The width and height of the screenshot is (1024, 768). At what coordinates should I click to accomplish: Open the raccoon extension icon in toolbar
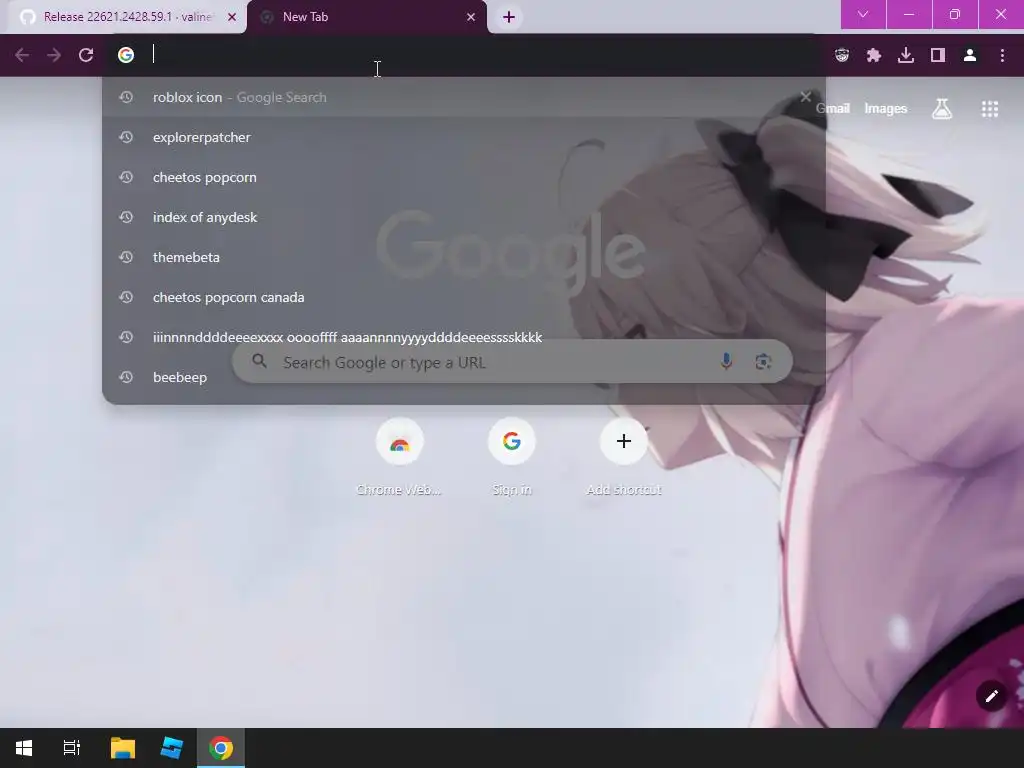(842, 55)
